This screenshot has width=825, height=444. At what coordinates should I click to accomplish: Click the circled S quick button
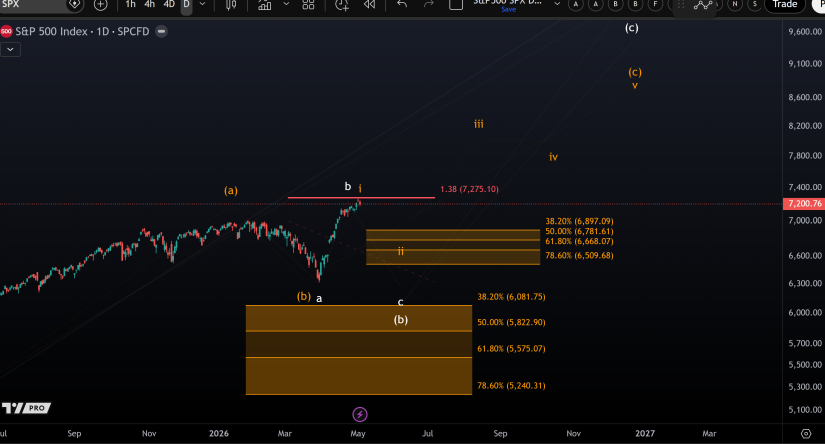755,4
